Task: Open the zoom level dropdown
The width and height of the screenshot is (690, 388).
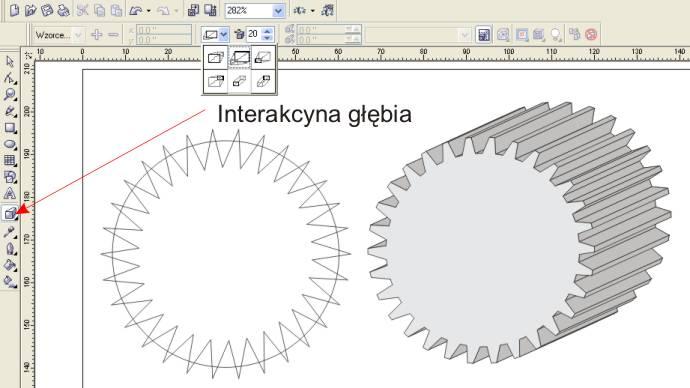Action: click(278, 11)
